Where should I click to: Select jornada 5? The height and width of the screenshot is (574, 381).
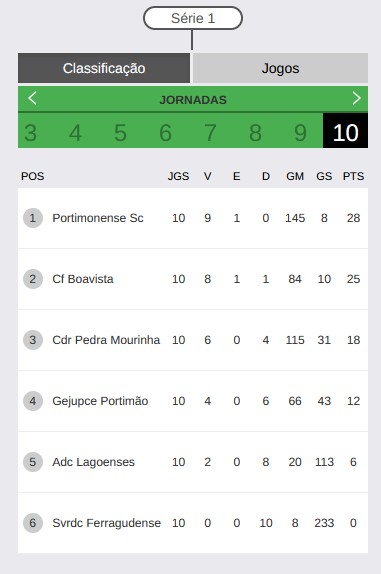click(120, 133)
